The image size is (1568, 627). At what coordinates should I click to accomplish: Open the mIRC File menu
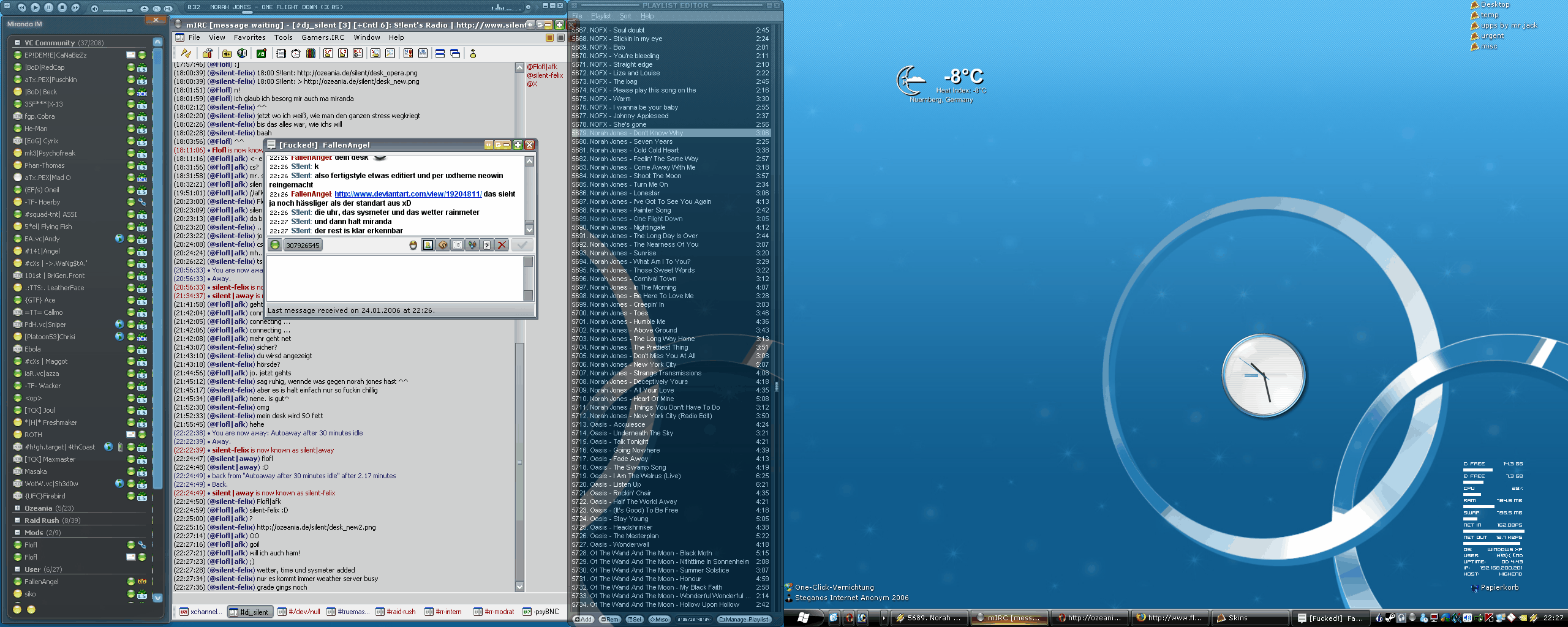194,38
